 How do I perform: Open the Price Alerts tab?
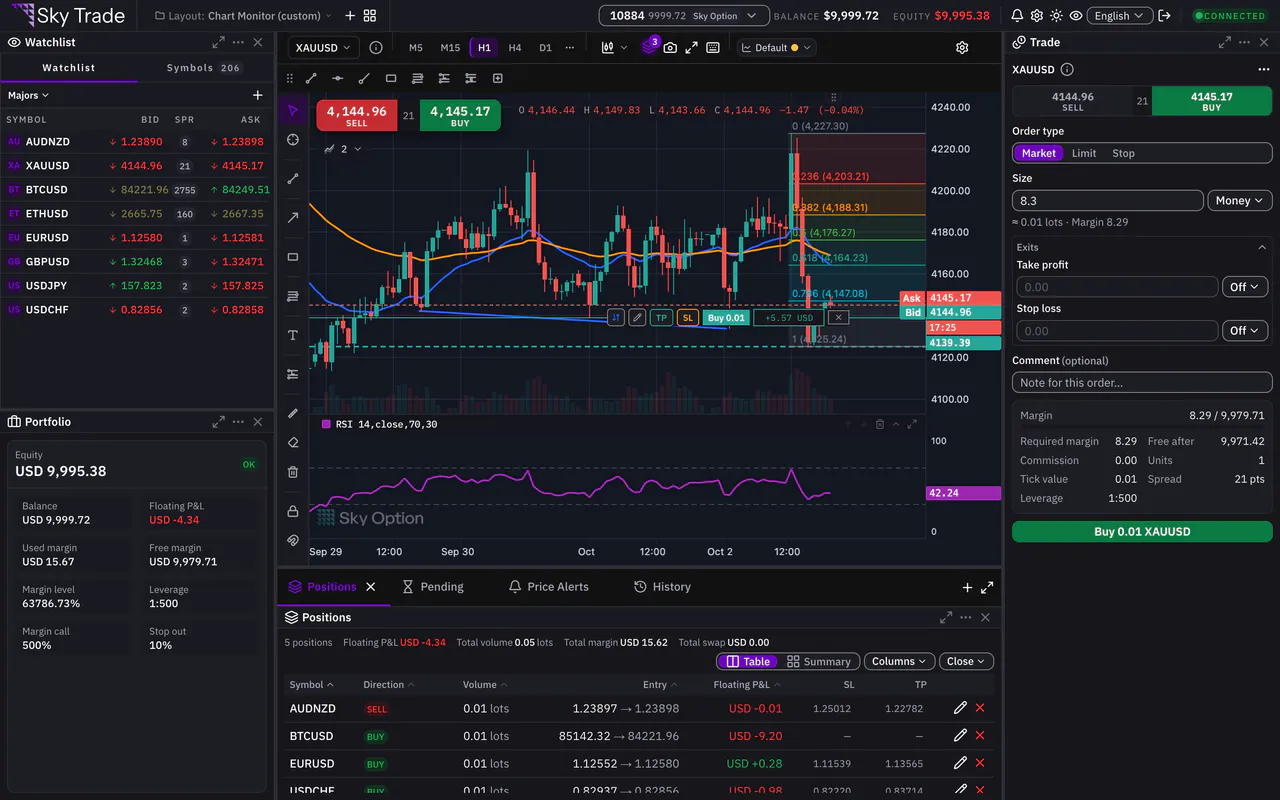549,587
